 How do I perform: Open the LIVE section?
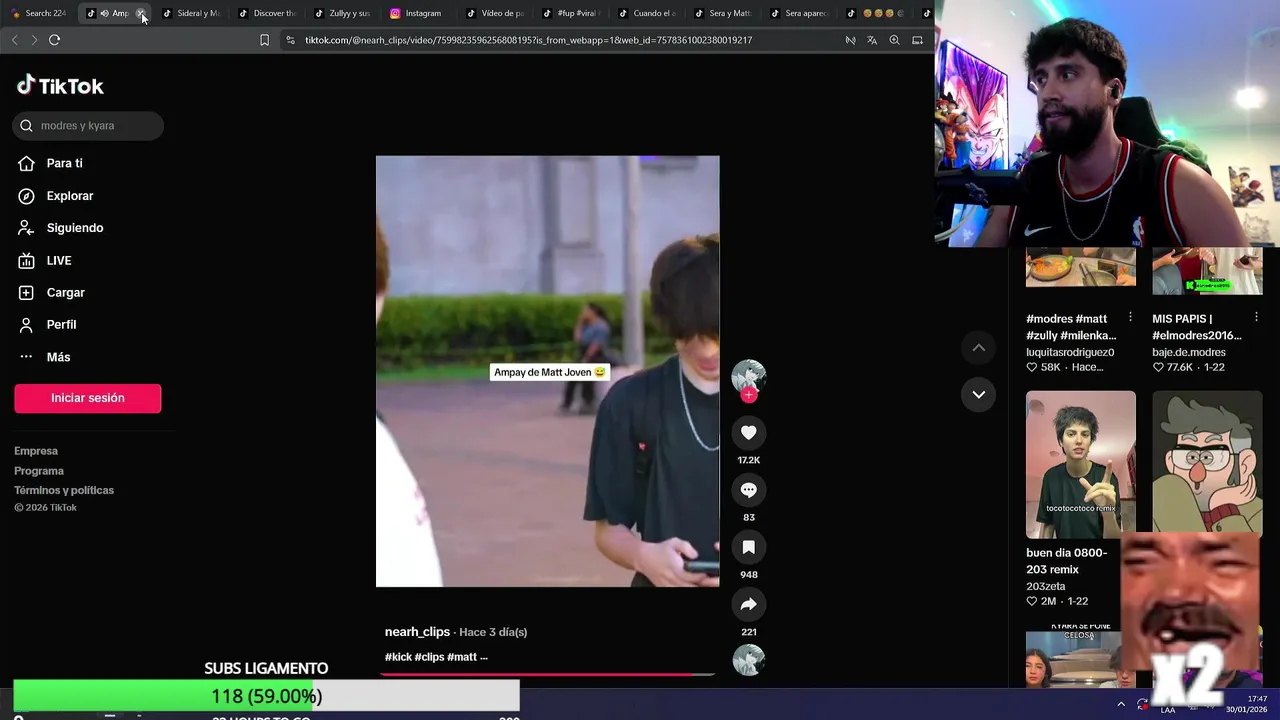coord(58,260)
